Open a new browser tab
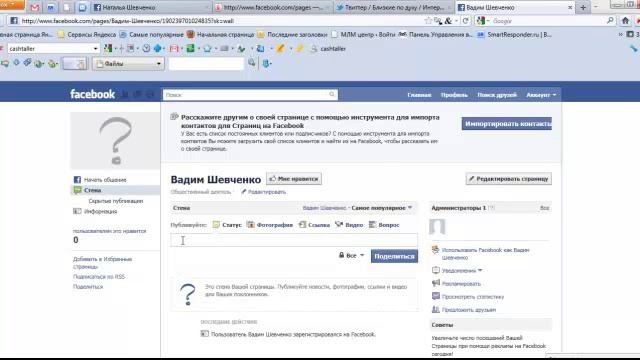The width and height of the screenshot is (640, 360). [583, 7]
